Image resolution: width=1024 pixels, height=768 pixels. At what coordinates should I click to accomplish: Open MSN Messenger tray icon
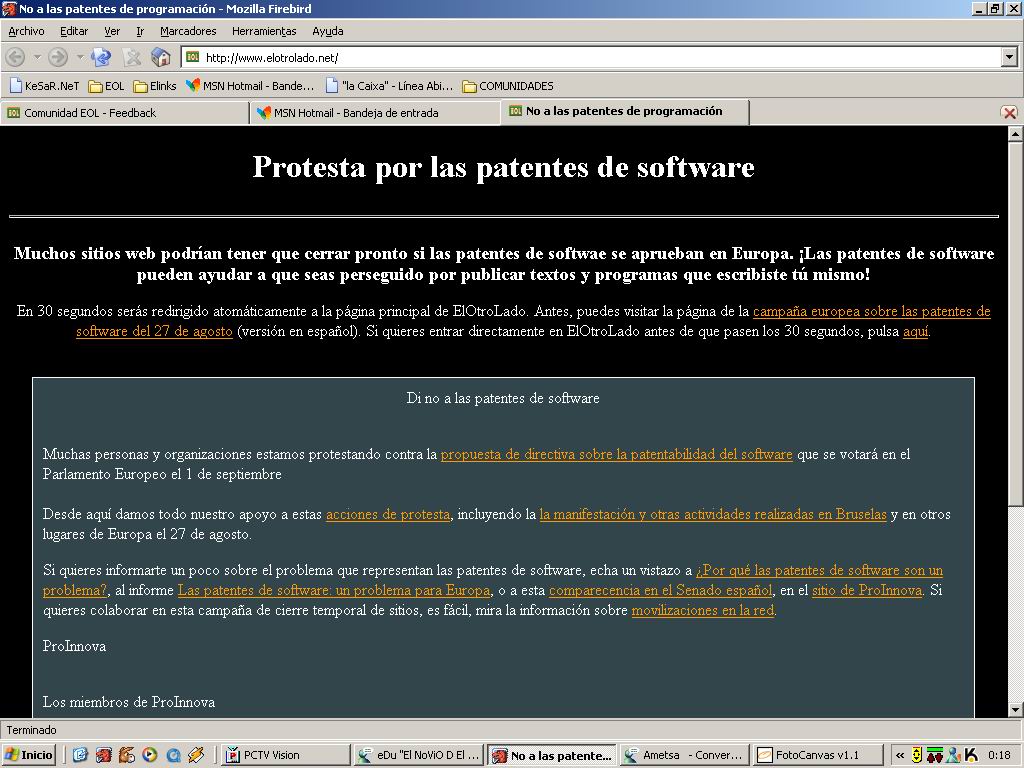click(x=953, y=756)
